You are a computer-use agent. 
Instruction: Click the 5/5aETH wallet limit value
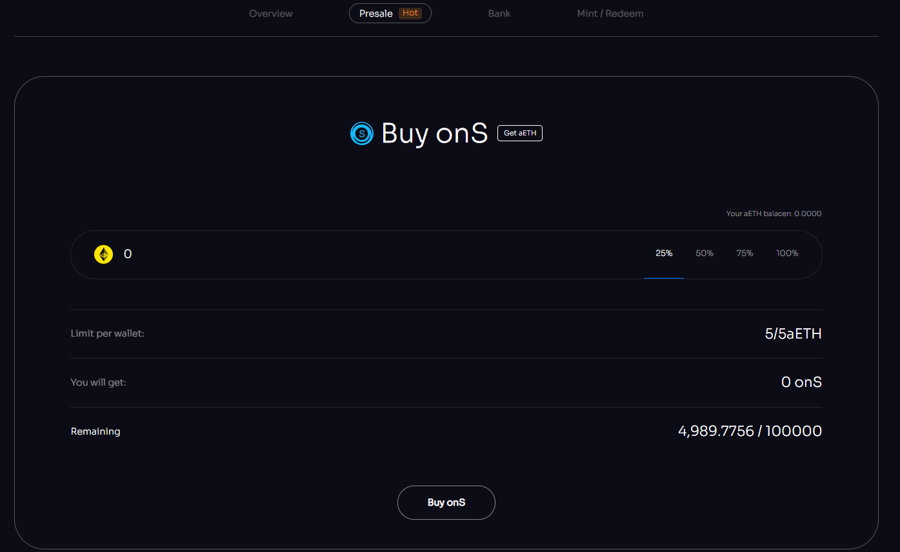point(793,334)
